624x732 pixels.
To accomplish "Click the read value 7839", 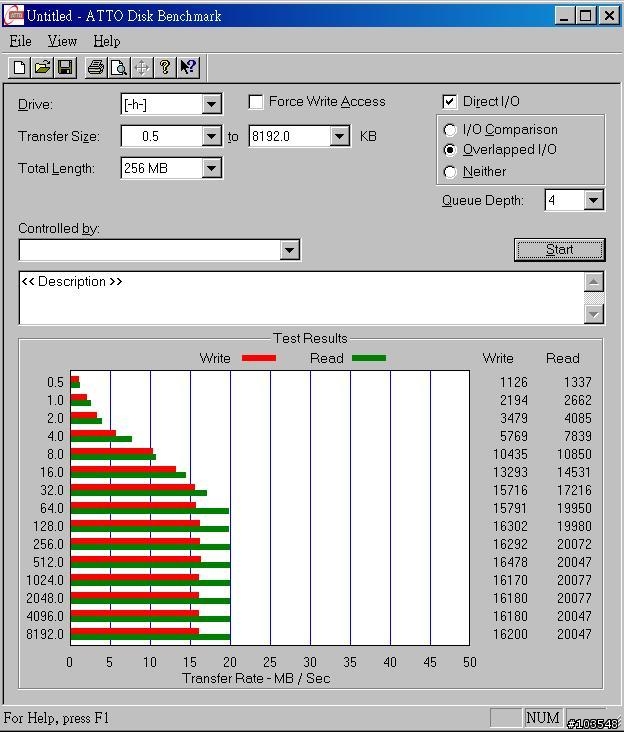I will click(x=577, y=436).
